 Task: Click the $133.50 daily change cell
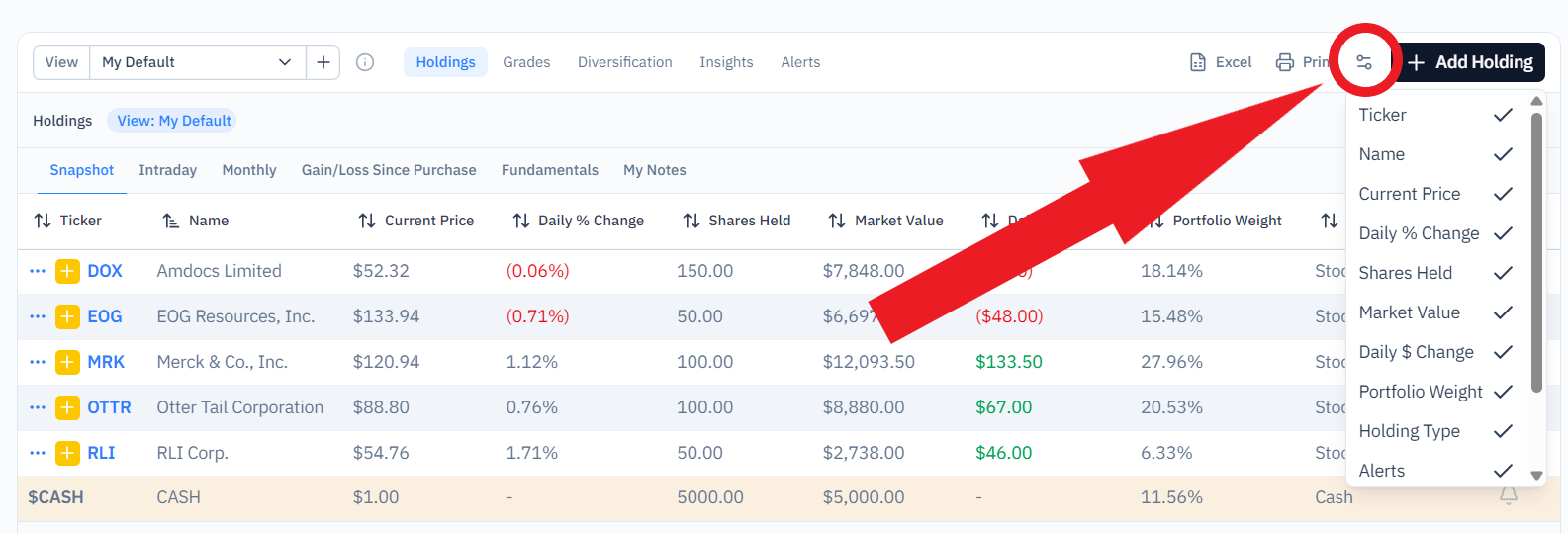click(x=1009, y=362)
